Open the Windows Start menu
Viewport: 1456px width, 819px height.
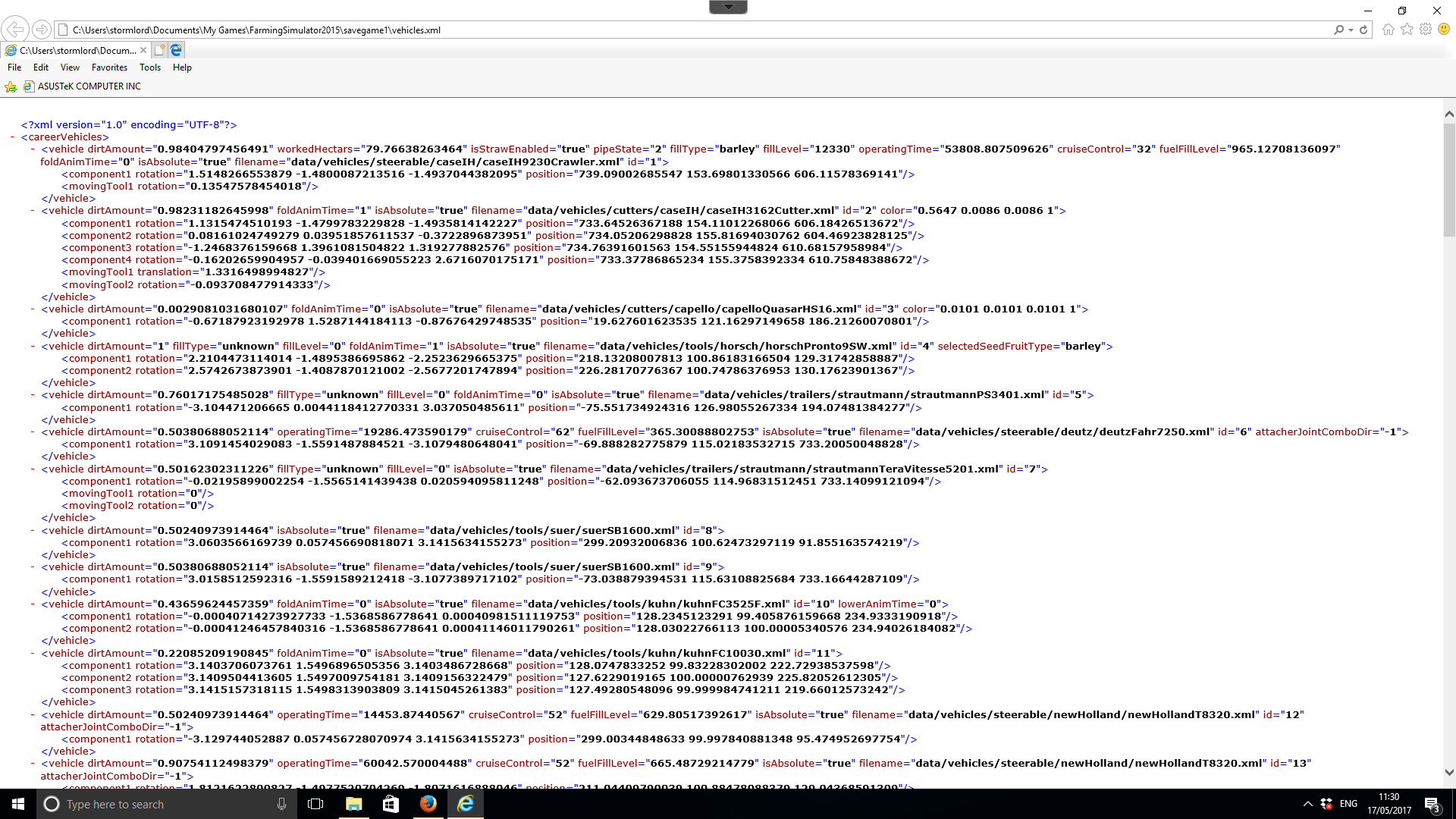[x=18, y=804]
